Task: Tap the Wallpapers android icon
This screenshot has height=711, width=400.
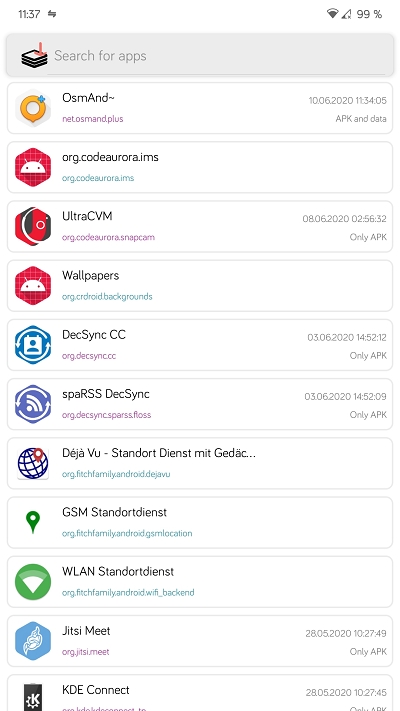Action: (33, 286)
